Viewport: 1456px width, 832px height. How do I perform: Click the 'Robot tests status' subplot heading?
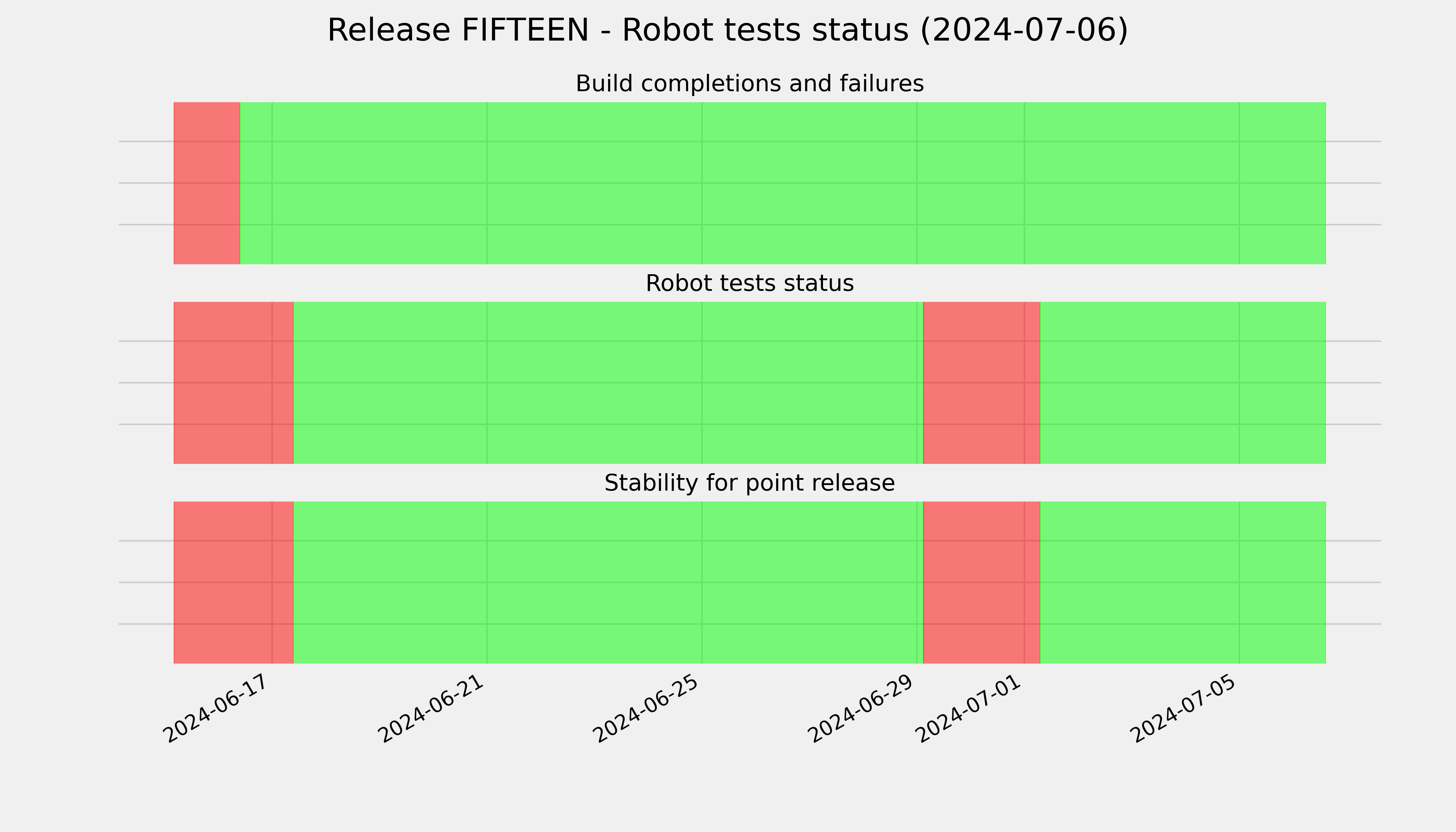[749, 284]
